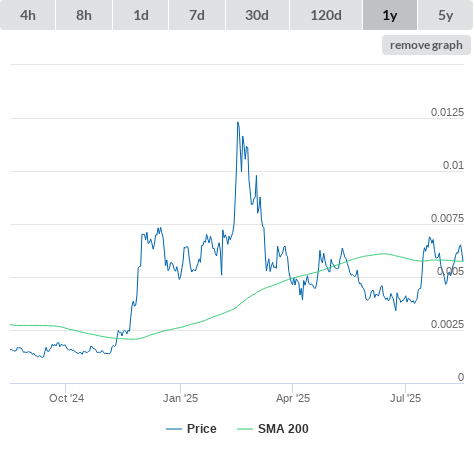The image size is (474, 455).
Task: Click the Oct '24 axis label
Action: (66, 398)
